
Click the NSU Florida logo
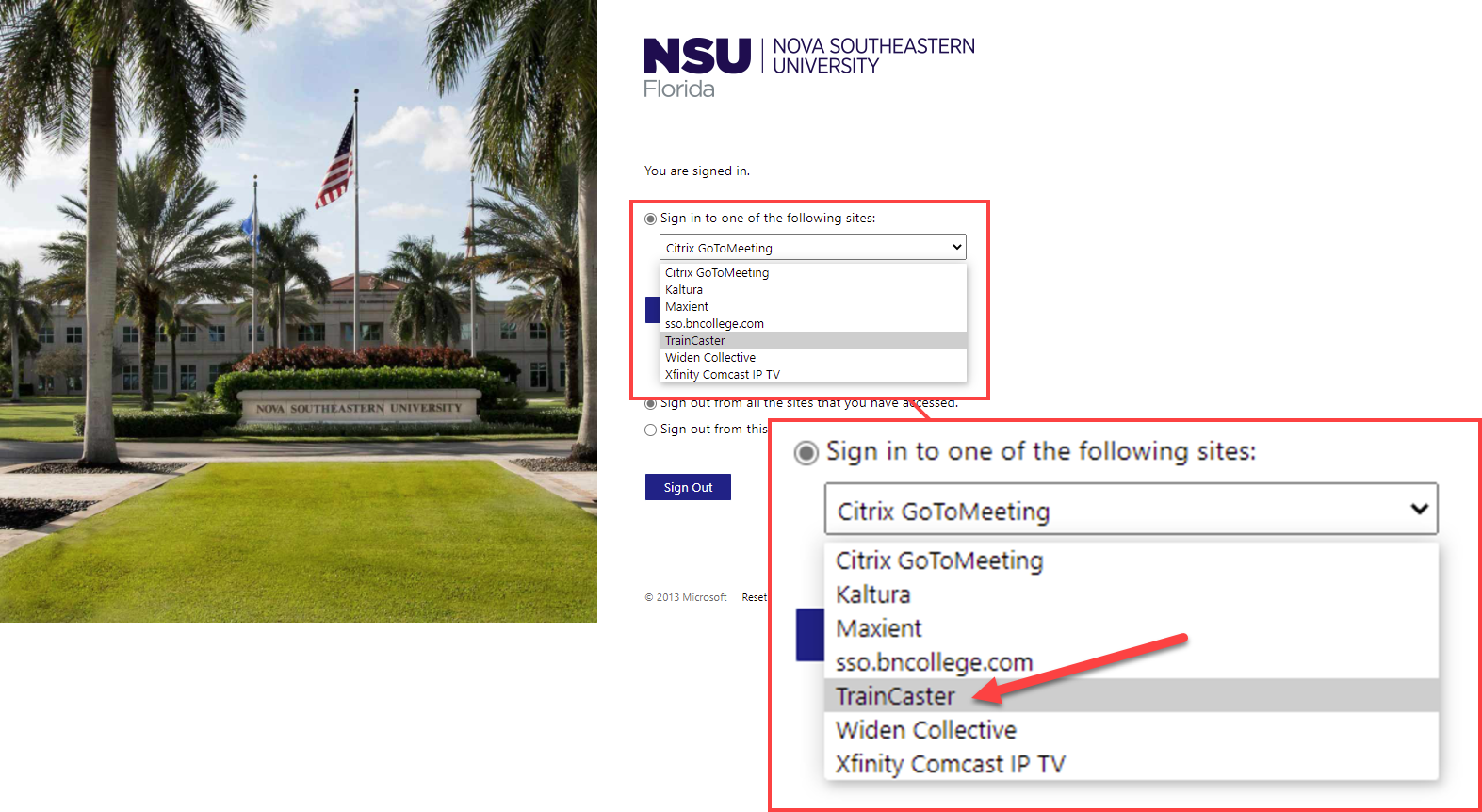tap(809, 68)
